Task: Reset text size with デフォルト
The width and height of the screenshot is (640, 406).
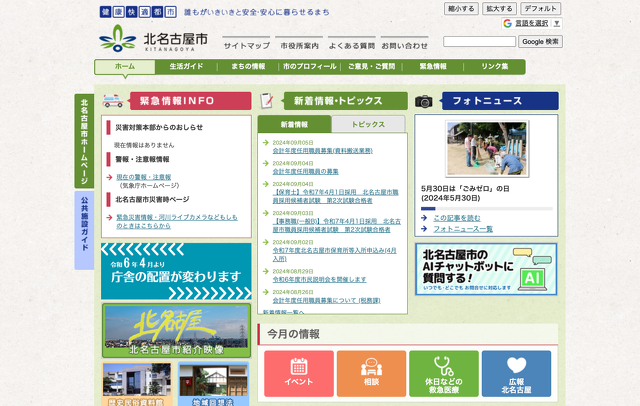Action: [540, 8]
